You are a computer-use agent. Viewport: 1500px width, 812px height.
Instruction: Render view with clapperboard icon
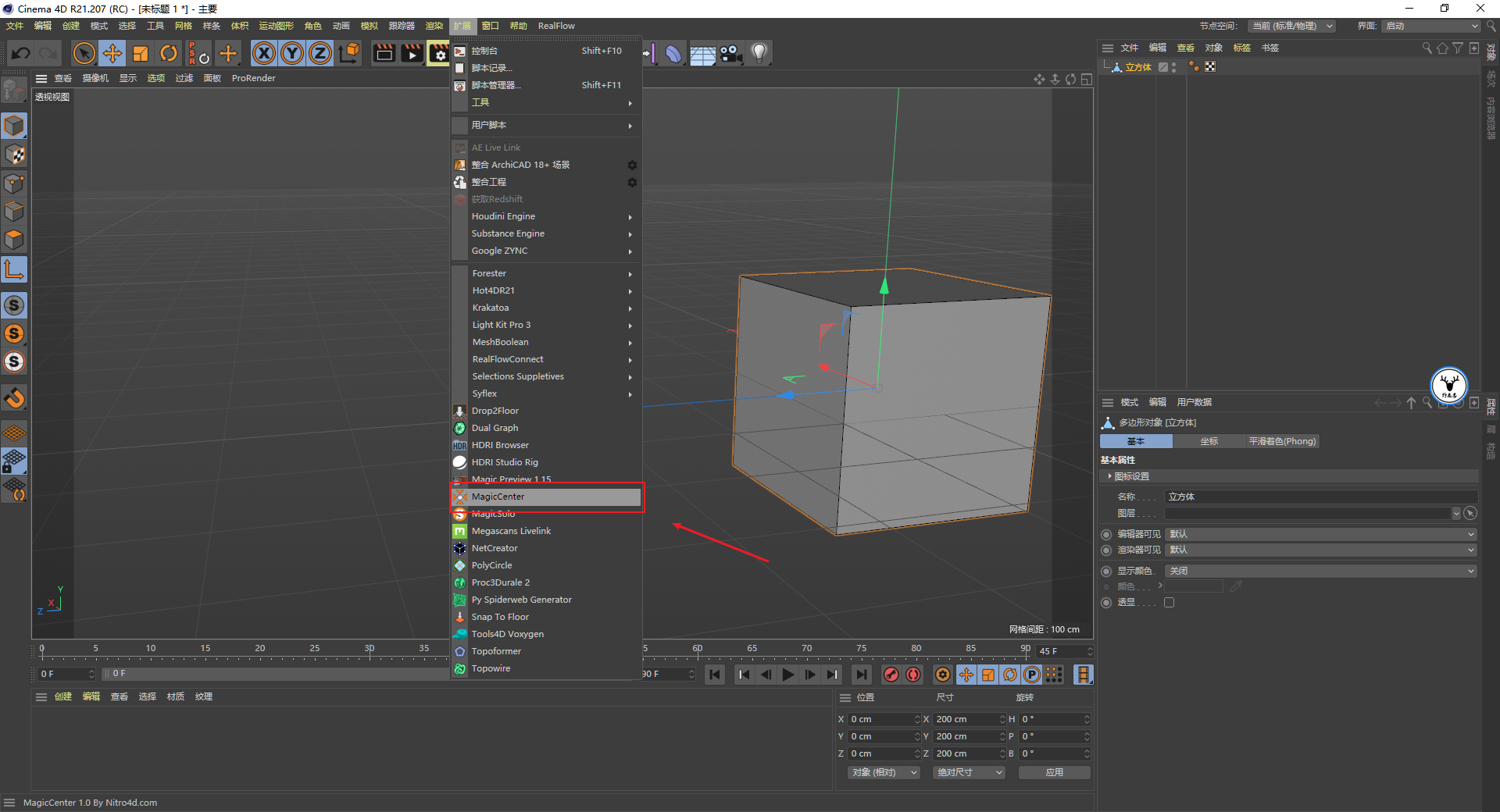(384, 53)
